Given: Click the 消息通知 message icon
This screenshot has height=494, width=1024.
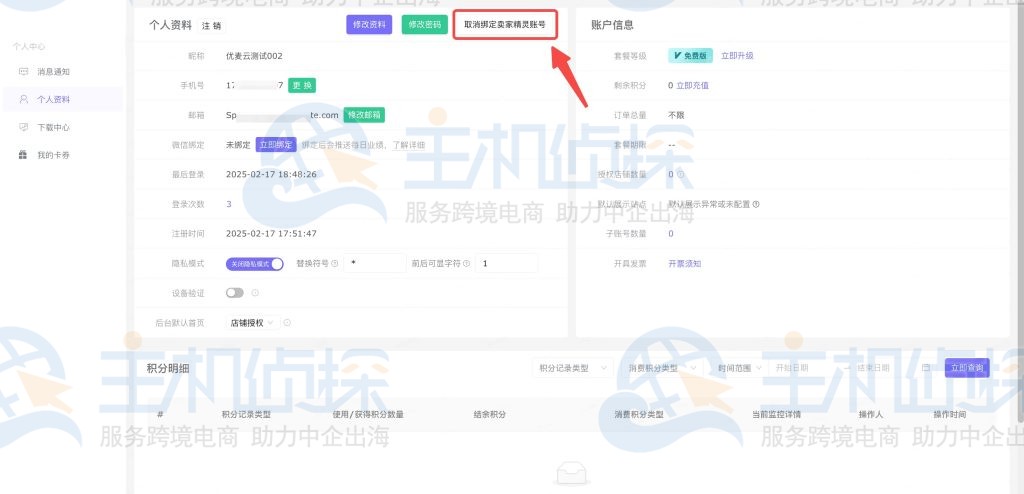Looking at the screenshot, I should [x=24, y=72].
